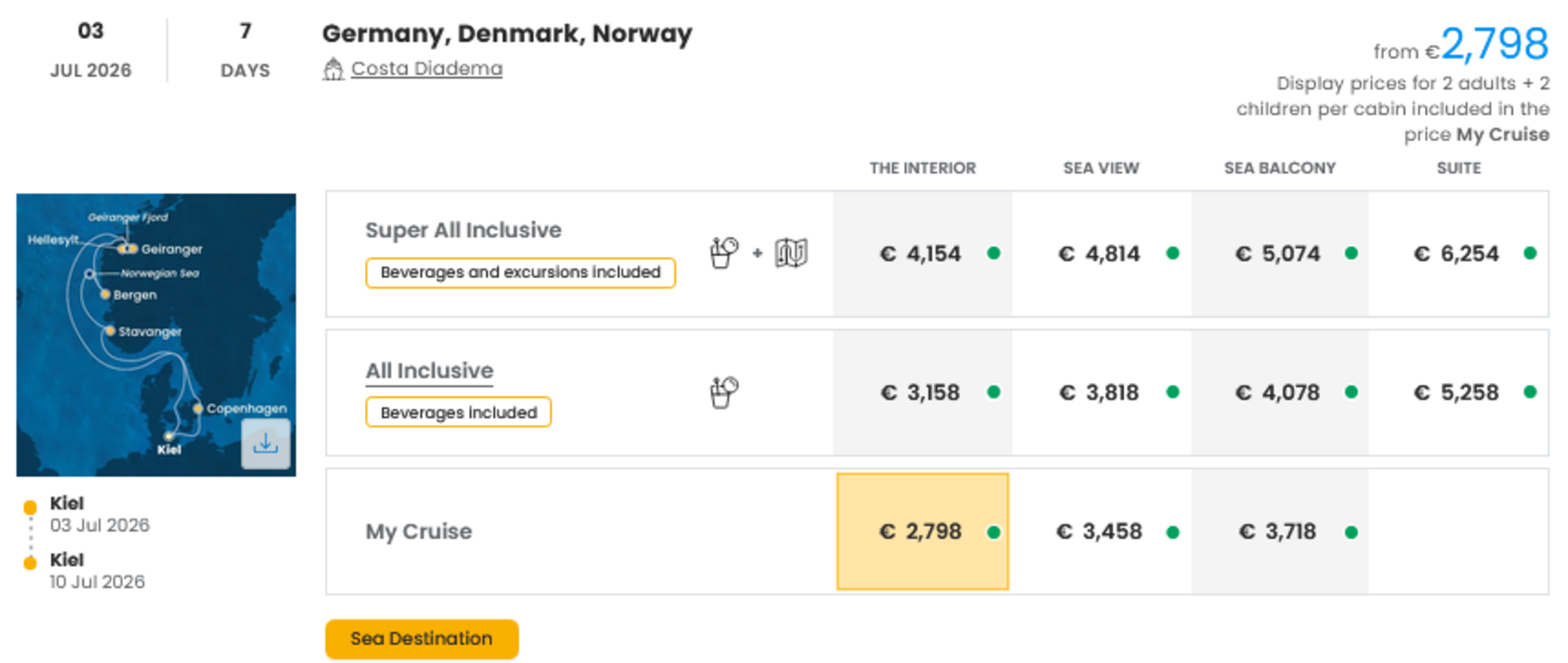Click the beverages icon in Super All Inclusive row
Screen dimensions: 1568x663
tap(724, 253)
